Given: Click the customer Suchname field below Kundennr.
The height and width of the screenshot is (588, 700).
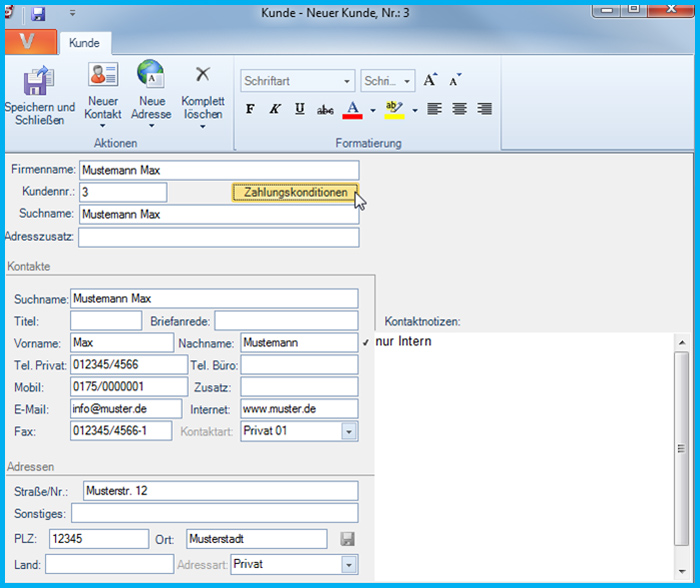Looking at the screenshot, I should [x=219, y=214].
